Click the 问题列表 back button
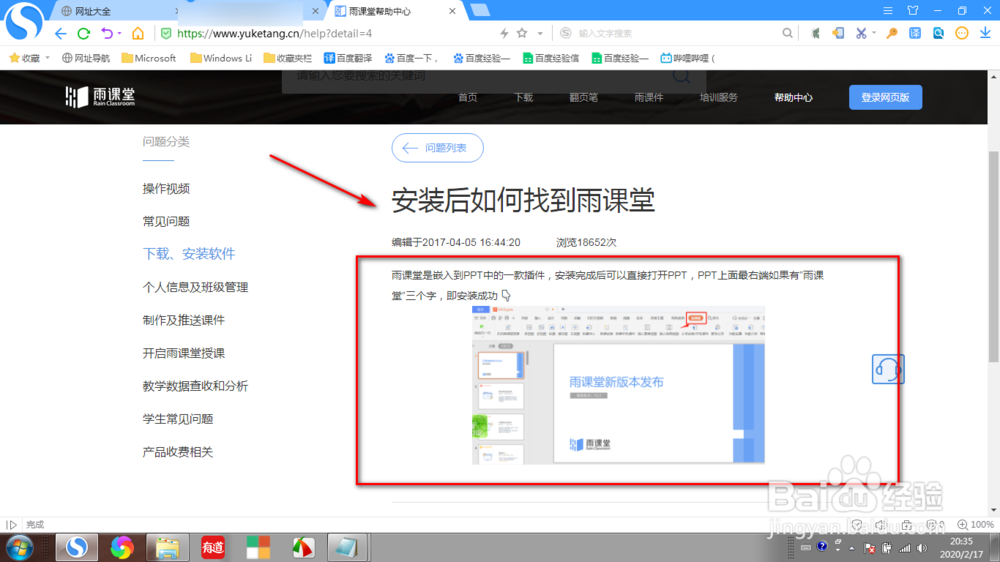The image size is (1000, 562). 438,148
